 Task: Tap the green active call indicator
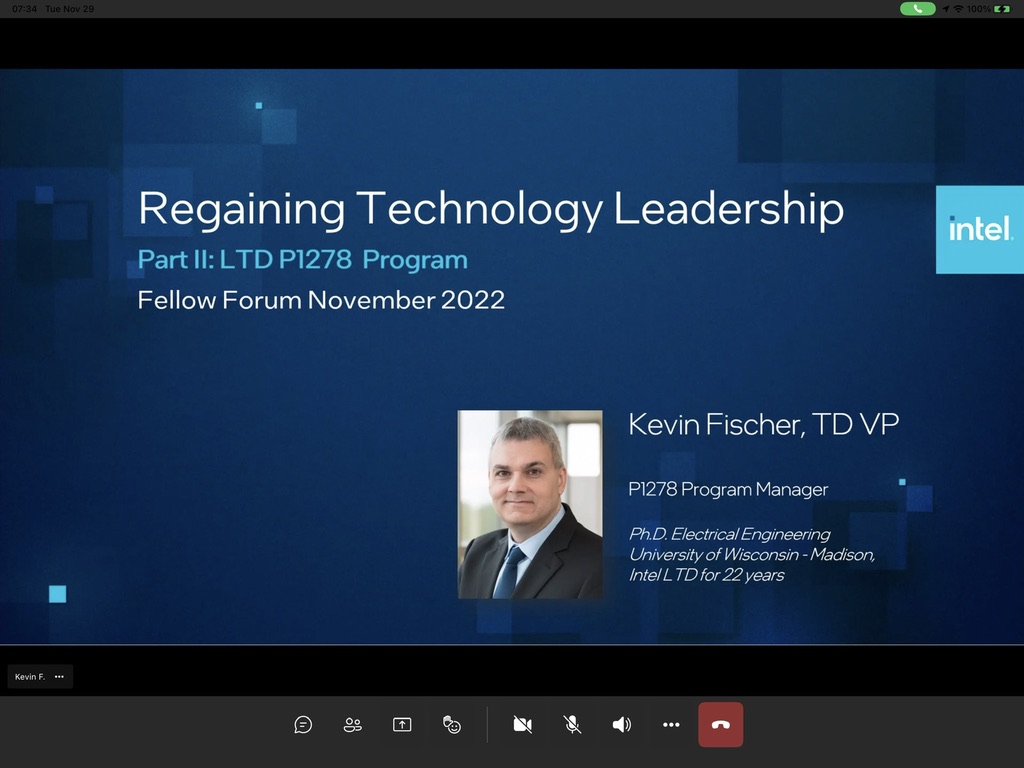point(917,9)
